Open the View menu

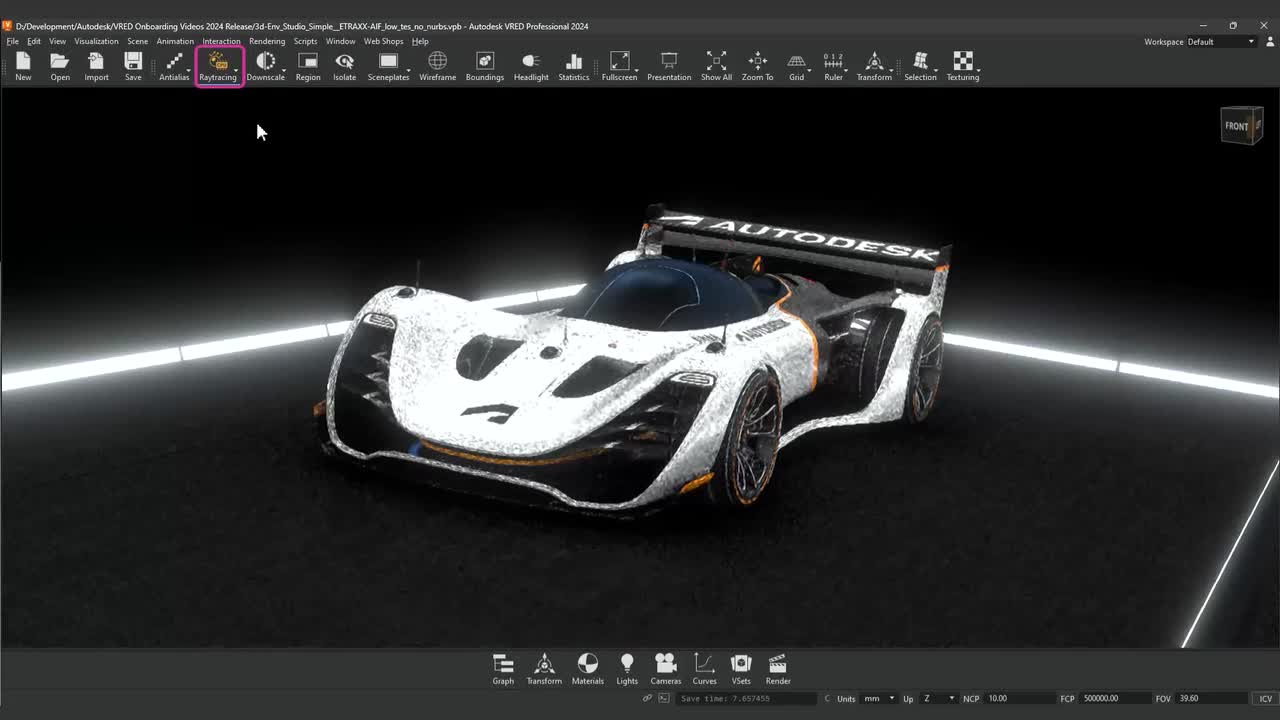pyautogui.click(x=58, y=42)
